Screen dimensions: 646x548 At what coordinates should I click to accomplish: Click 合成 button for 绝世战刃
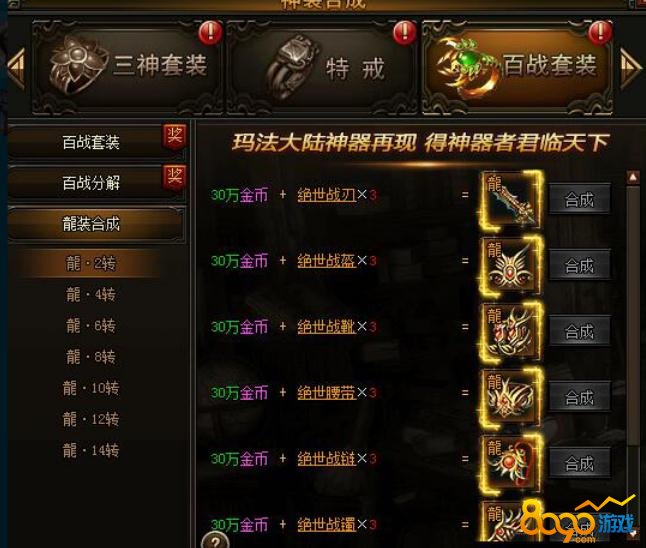click(x=579, y=200)
